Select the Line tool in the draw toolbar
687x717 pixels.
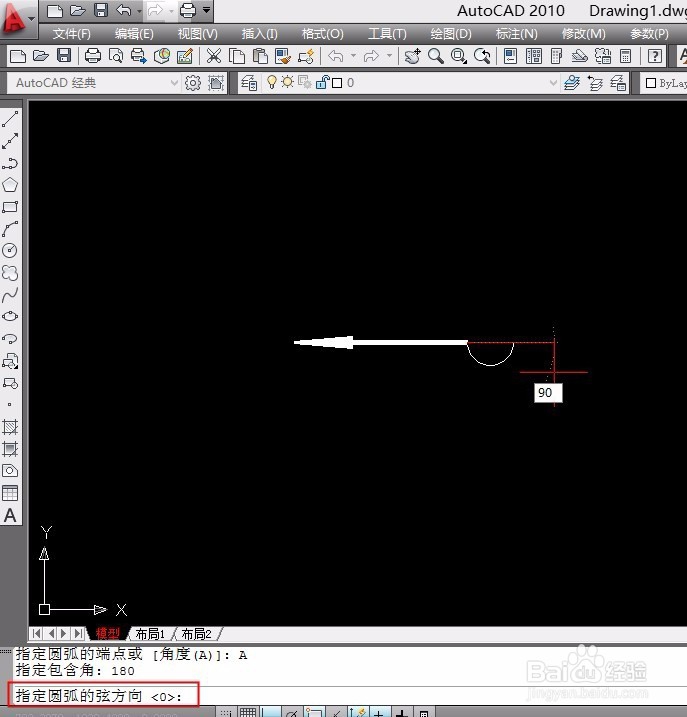10,119
